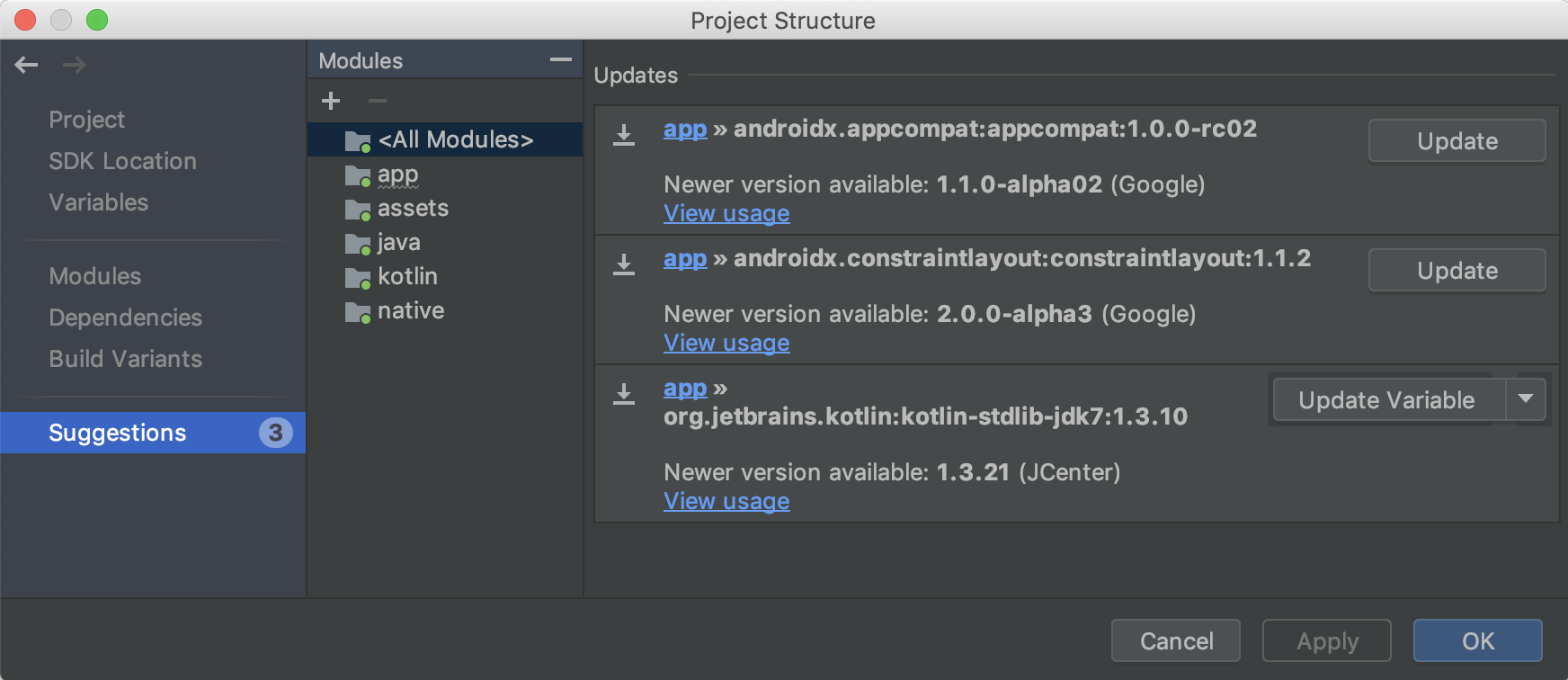Select the kotlin module folder
Image resolution: width=1568 pixels, height=680 pixels.
coord(406,276)
